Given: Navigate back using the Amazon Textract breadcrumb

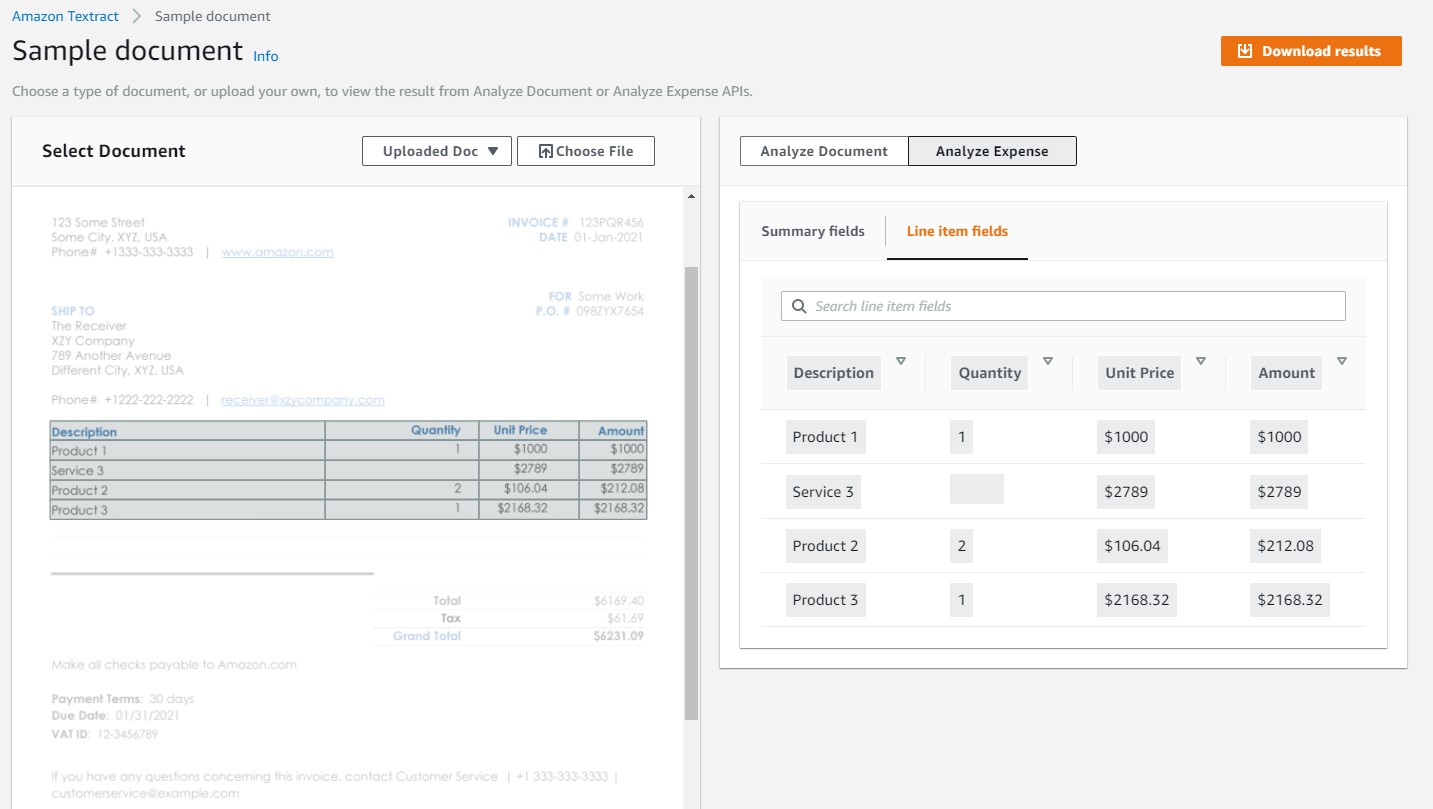Looking at the screenshot, I should pyautogui.click(x=64, y=16).
